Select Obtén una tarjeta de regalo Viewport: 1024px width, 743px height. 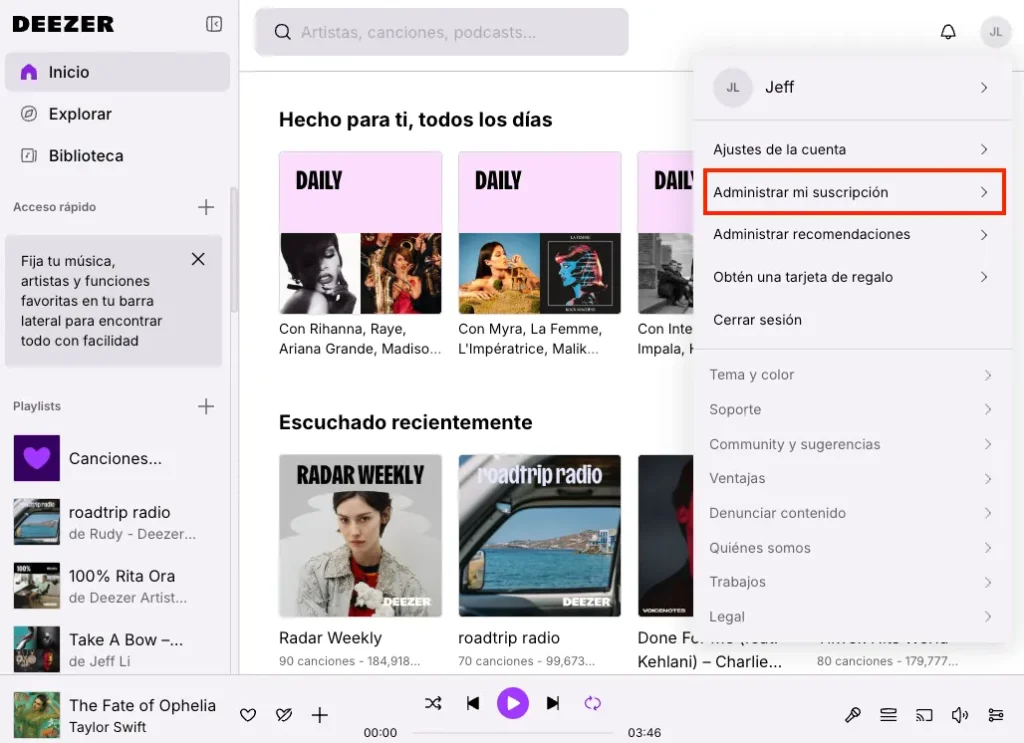click(852, 277)
